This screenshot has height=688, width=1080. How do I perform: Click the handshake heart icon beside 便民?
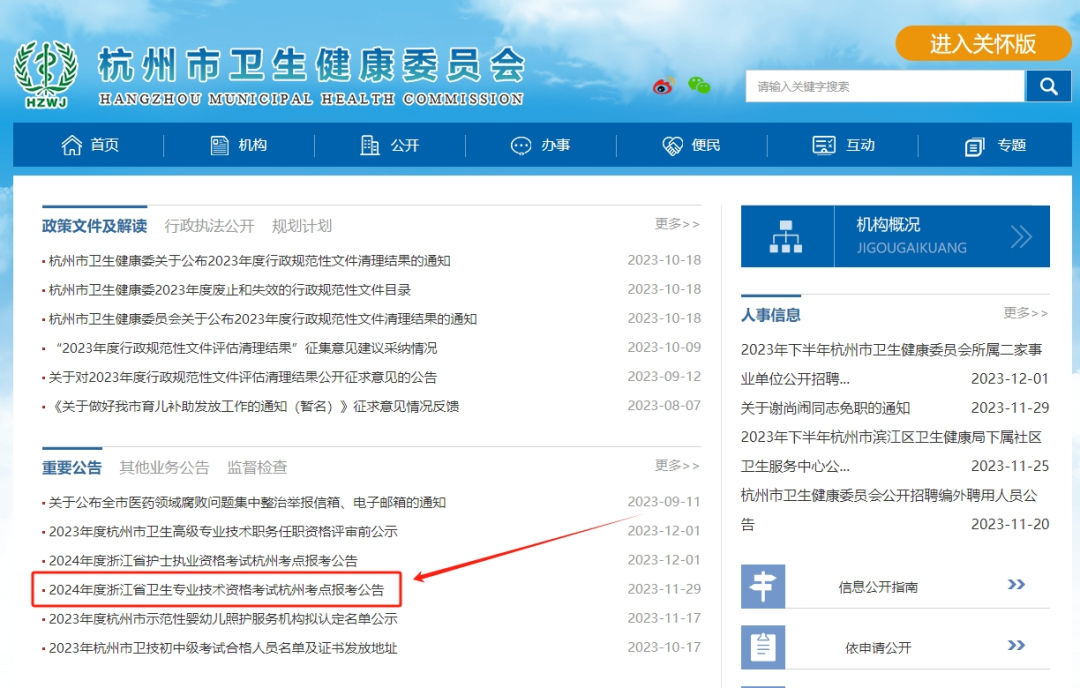672,145
